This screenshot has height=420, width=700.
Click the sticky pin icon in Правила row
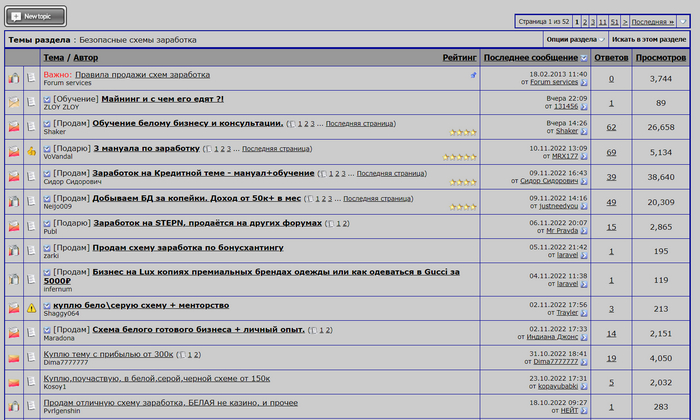pos(474,75)
